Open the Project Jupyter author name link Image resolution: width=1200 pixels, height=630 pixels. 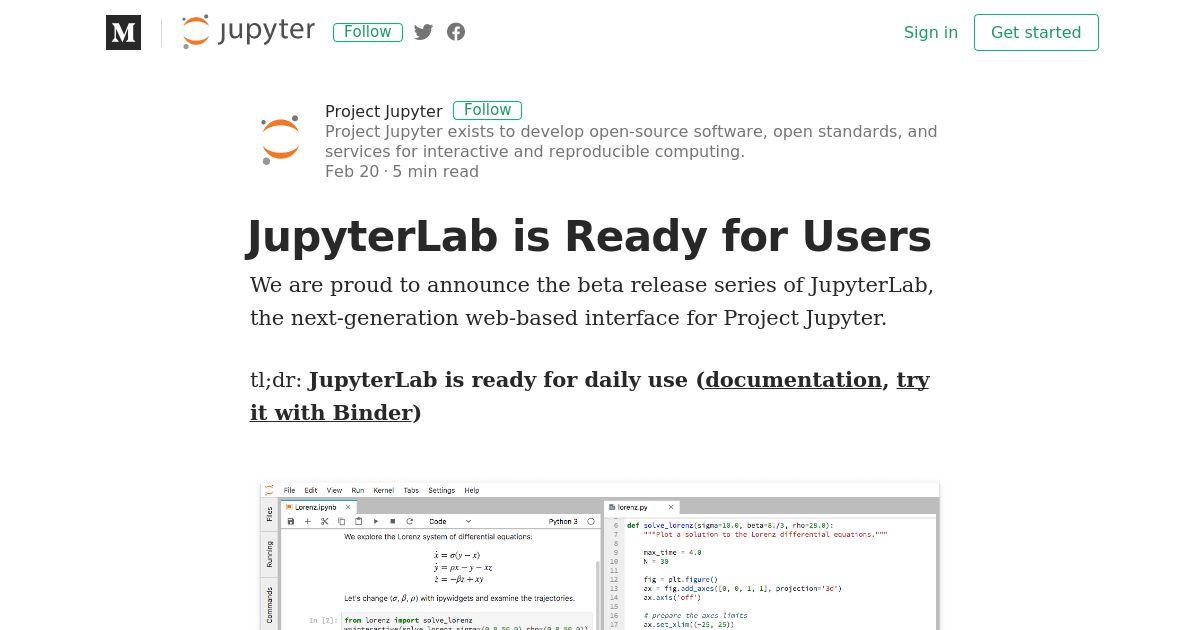(x=384, y=111)
